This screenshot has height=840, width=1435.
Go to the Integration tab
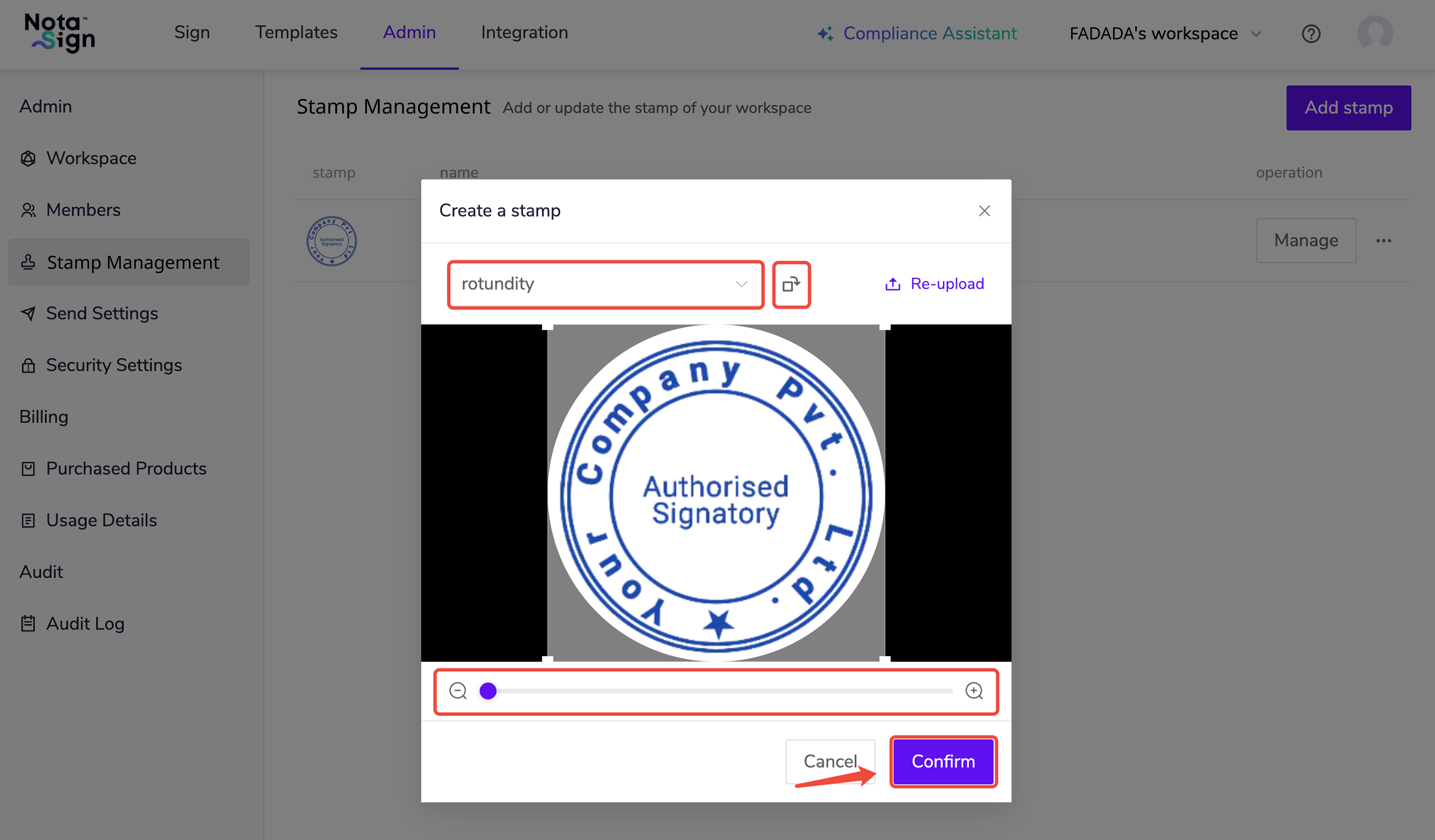pyautogui.click(x=524, y=32)
